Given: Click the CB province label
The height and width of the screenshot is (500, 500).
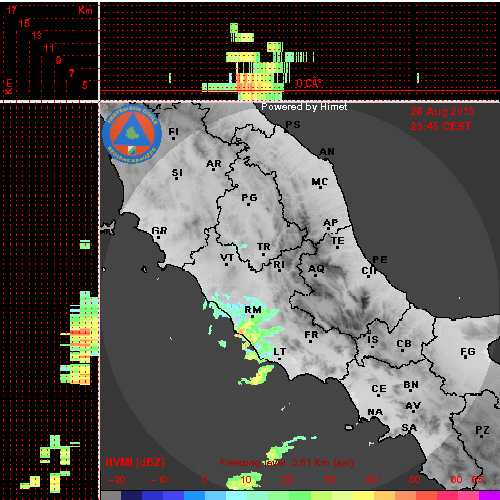Looking at the screenshot, I should point(404,344).
